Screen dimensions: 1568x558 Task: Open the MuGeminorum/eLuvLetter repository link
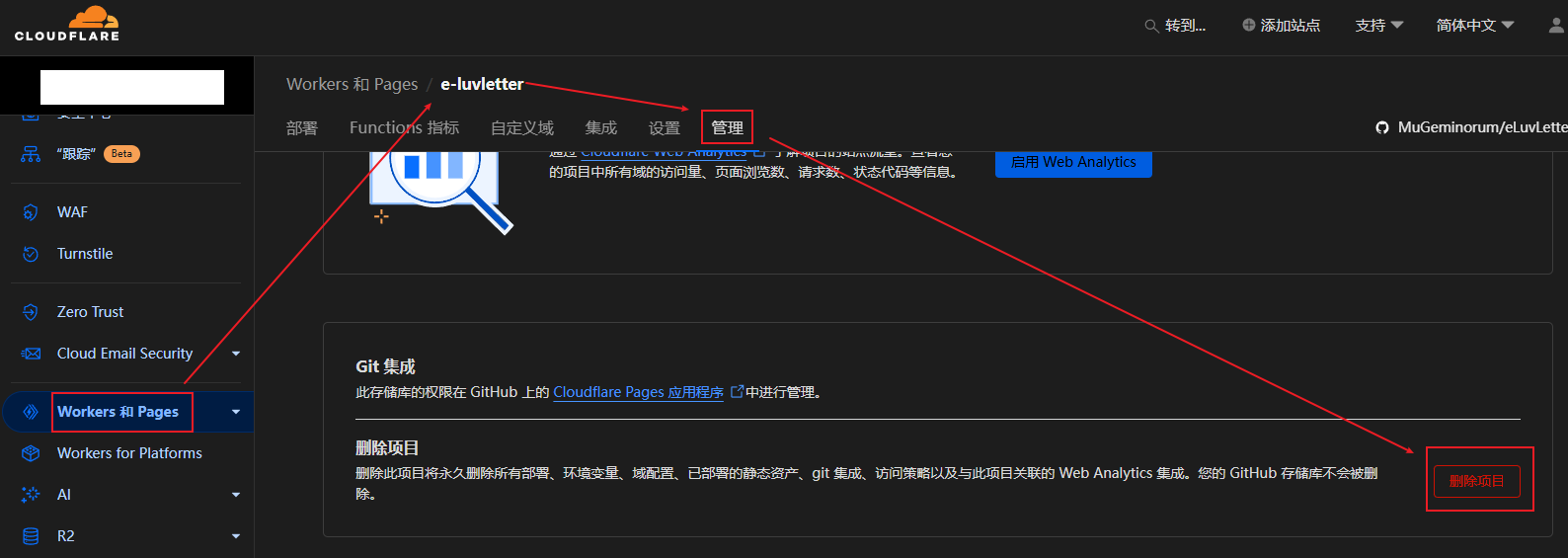point(1482,127)
